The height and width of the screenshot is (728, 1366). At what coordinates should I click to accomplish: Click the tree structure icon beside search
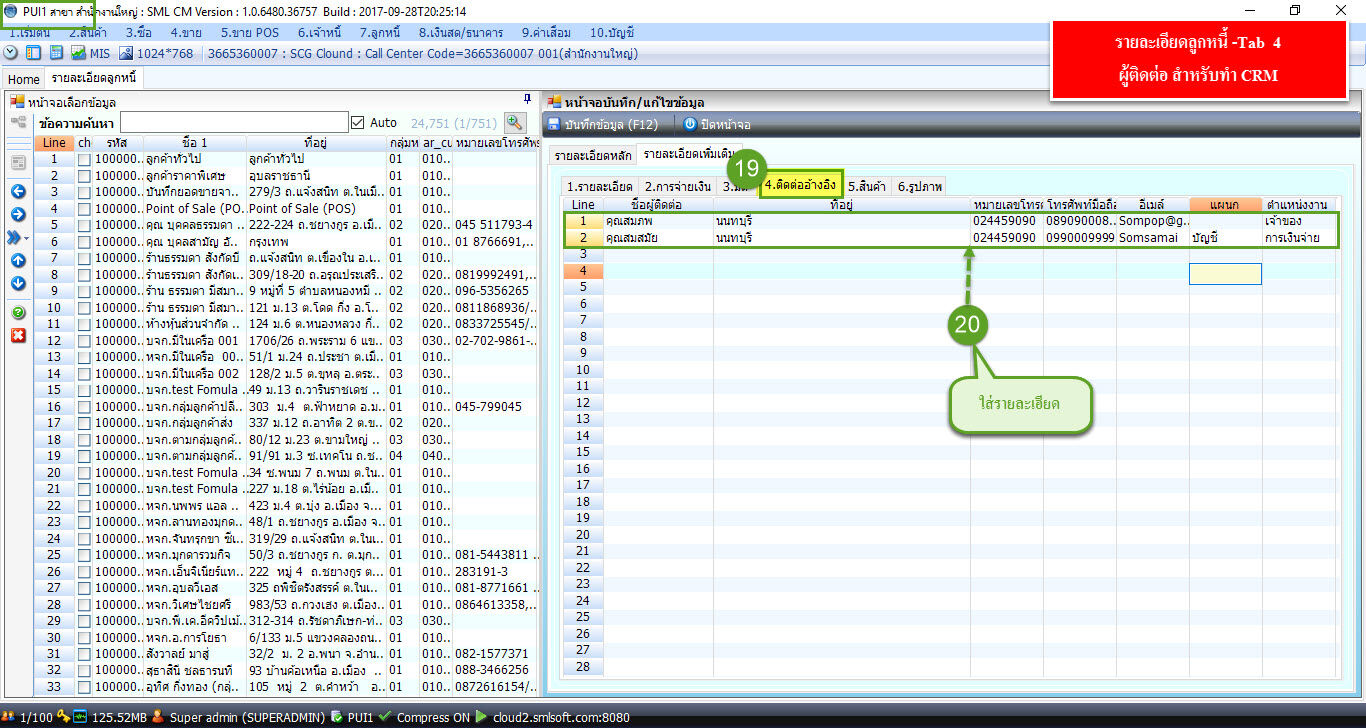point(18,122)
